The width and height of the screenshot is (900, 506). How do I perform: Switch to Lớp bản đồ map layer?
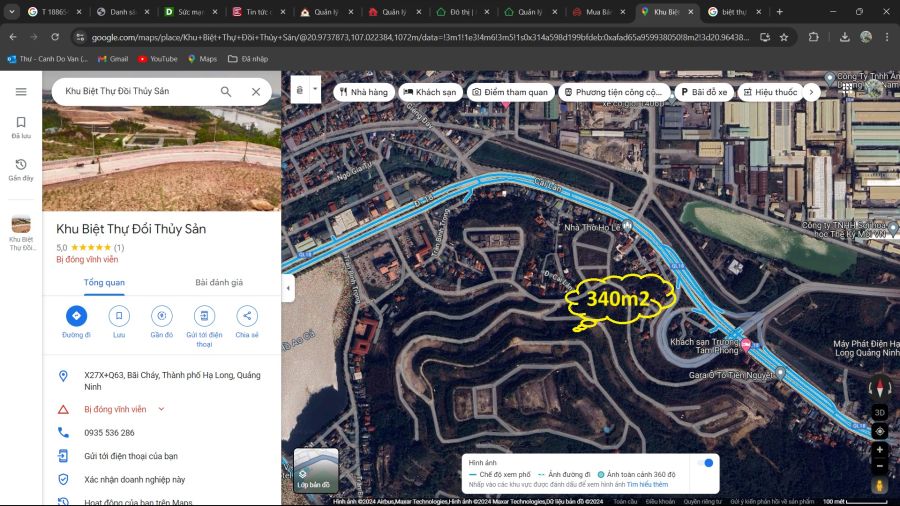click(x=314, y=471)
